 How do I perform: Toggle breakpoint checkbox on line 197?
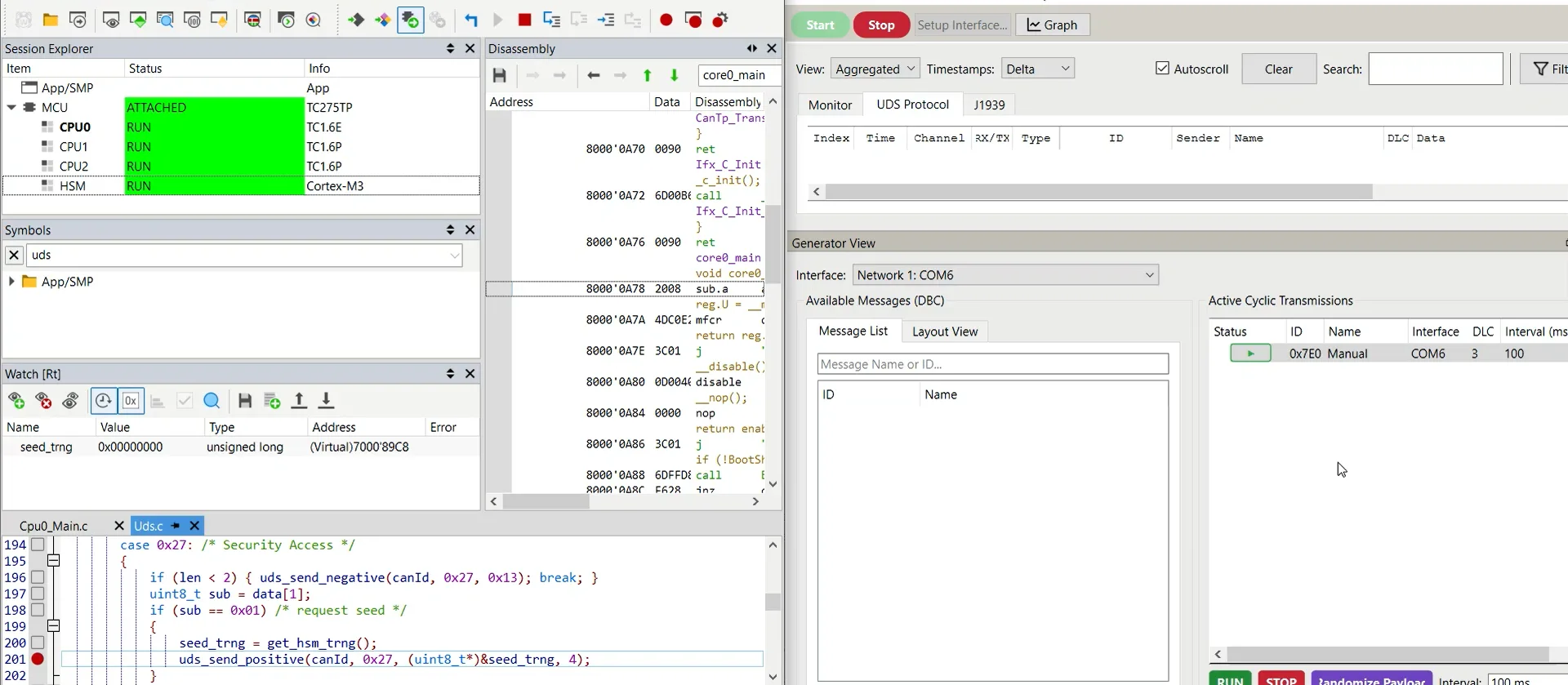pos(38,594)
